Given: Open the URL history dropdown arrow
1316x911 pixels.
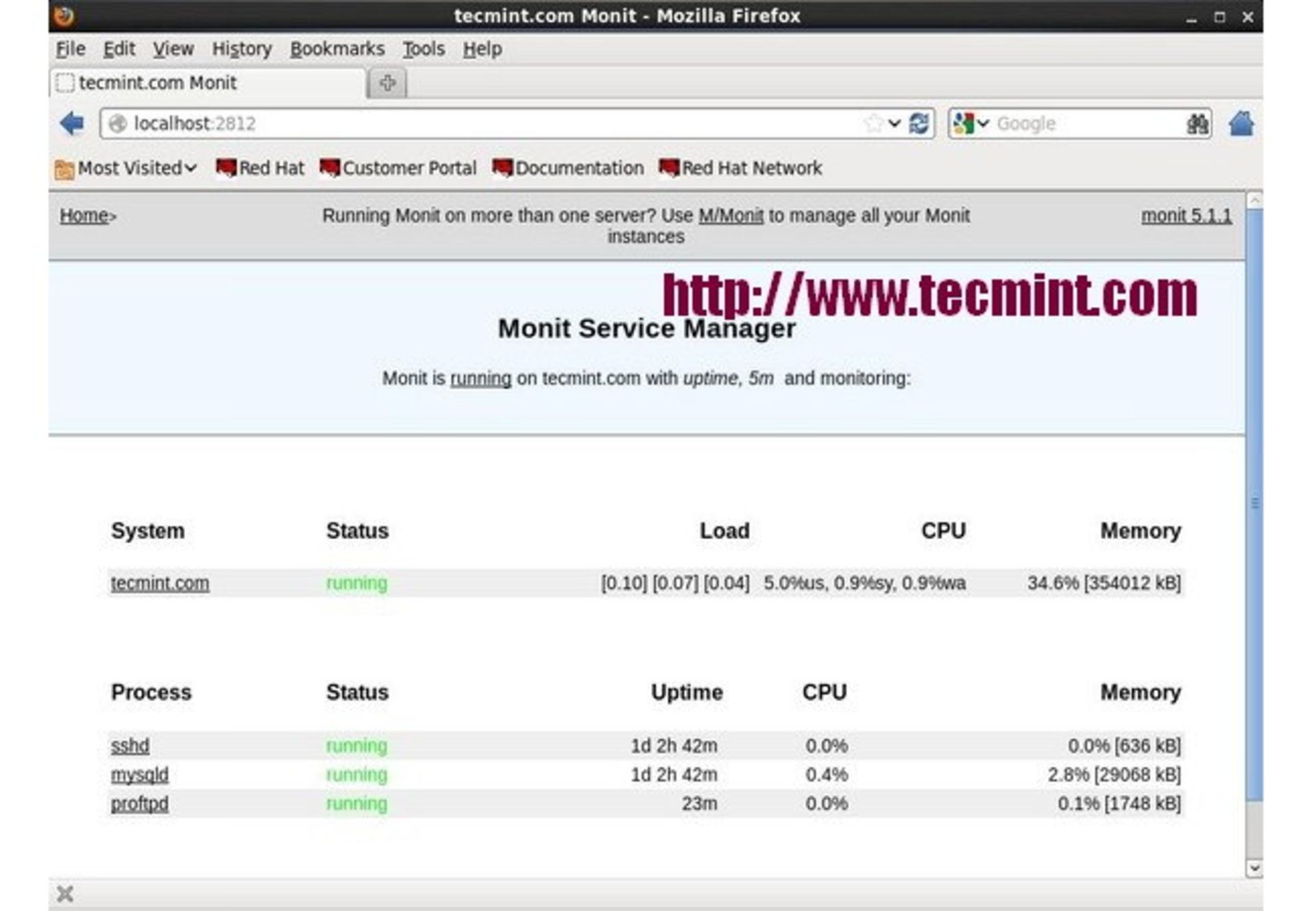Looking at the screenshot, I should [x=894, y=123].
